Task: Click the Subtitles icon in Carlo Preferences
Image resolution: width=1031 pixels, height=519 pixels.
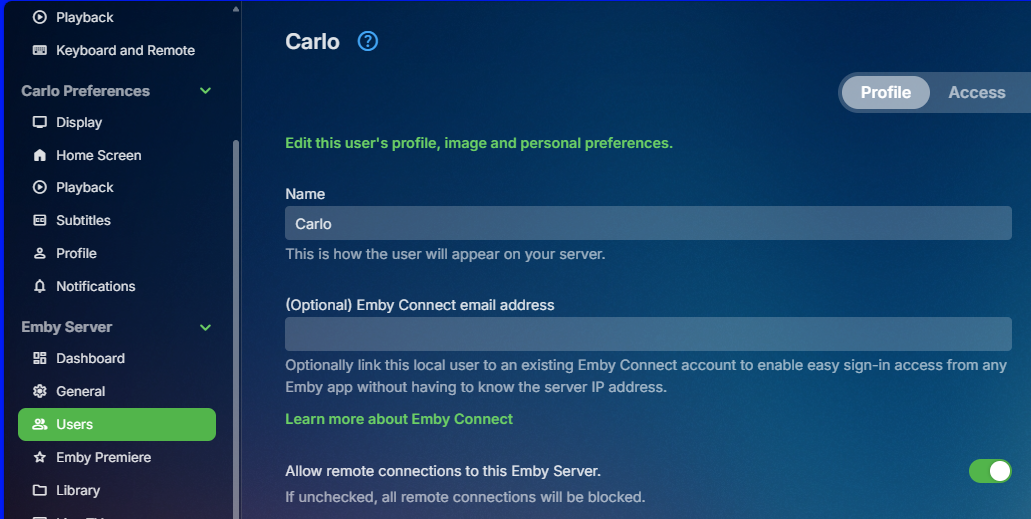Action: tap(40, 220)
